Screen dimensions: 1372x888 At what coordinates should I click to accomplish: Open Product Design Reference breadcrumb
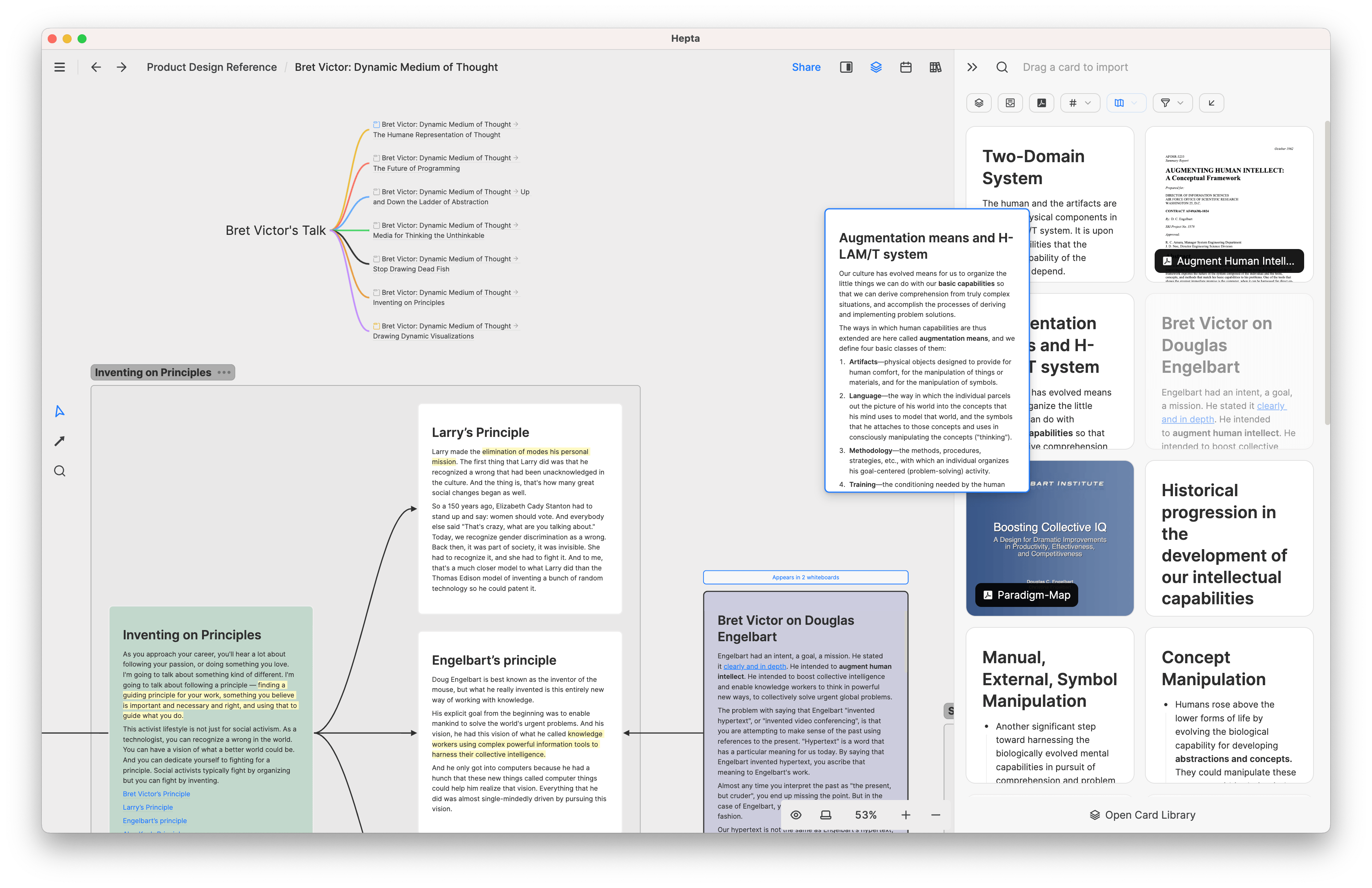[211, 67]
